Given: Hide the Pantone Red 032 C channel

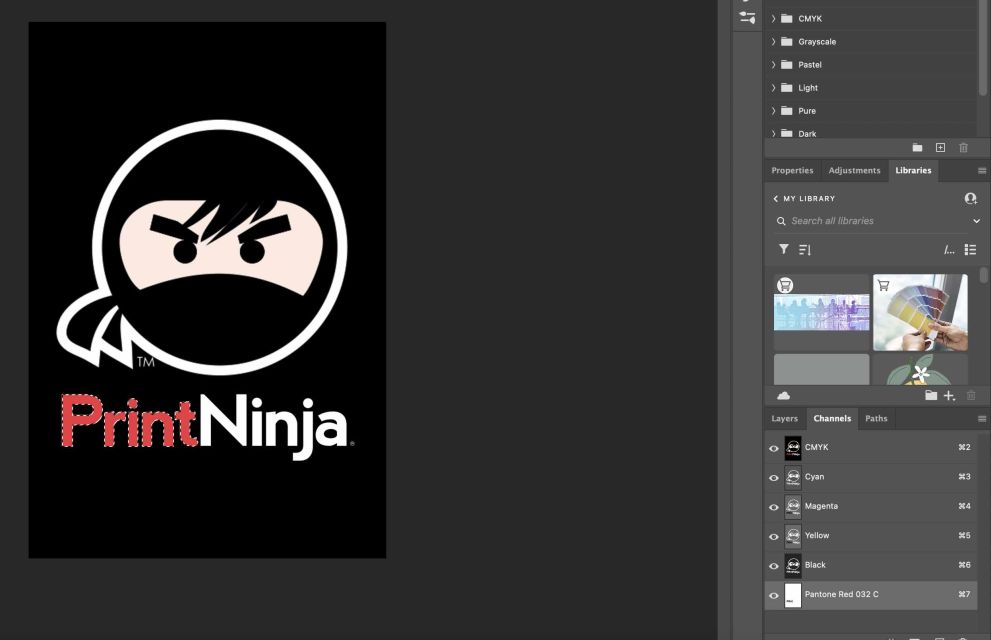Looking at the screenshot, I should point(773,595).
